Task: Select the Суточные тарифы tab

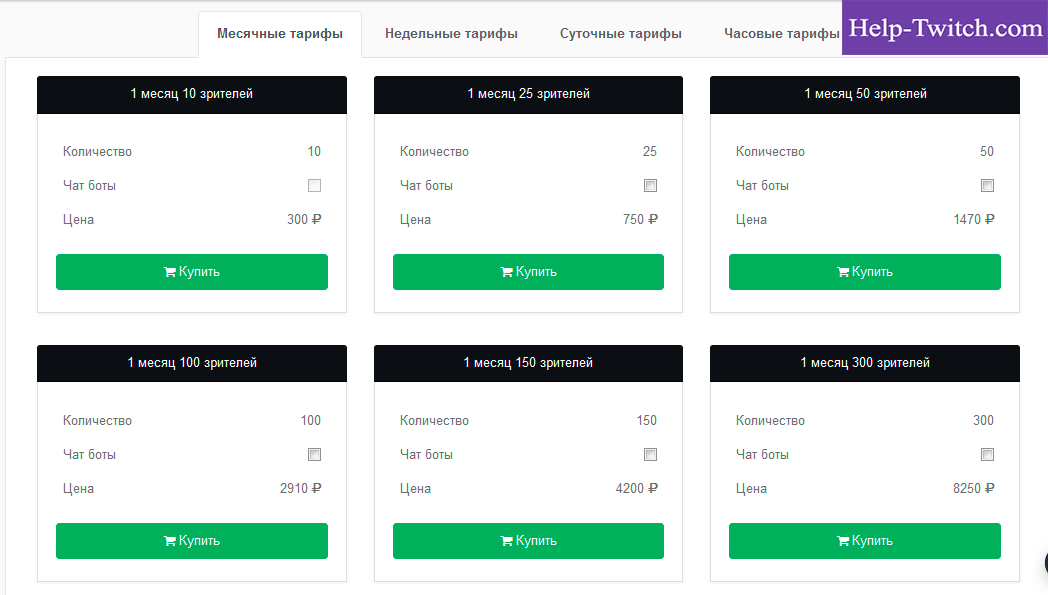Action: (x=620, y=34)
